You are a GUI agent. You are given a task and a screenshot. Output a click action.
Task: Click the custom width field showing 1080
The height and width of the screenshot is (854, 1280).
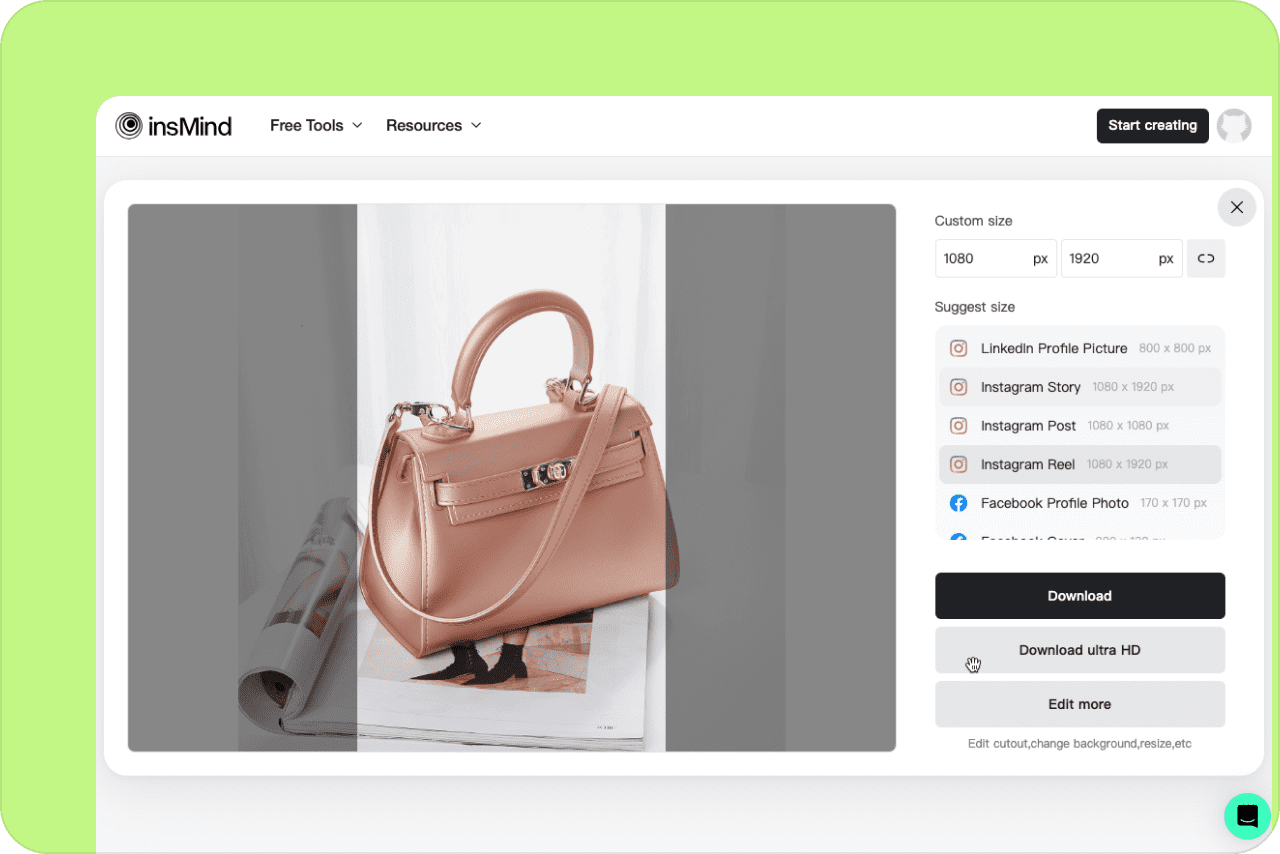(996, 258)
